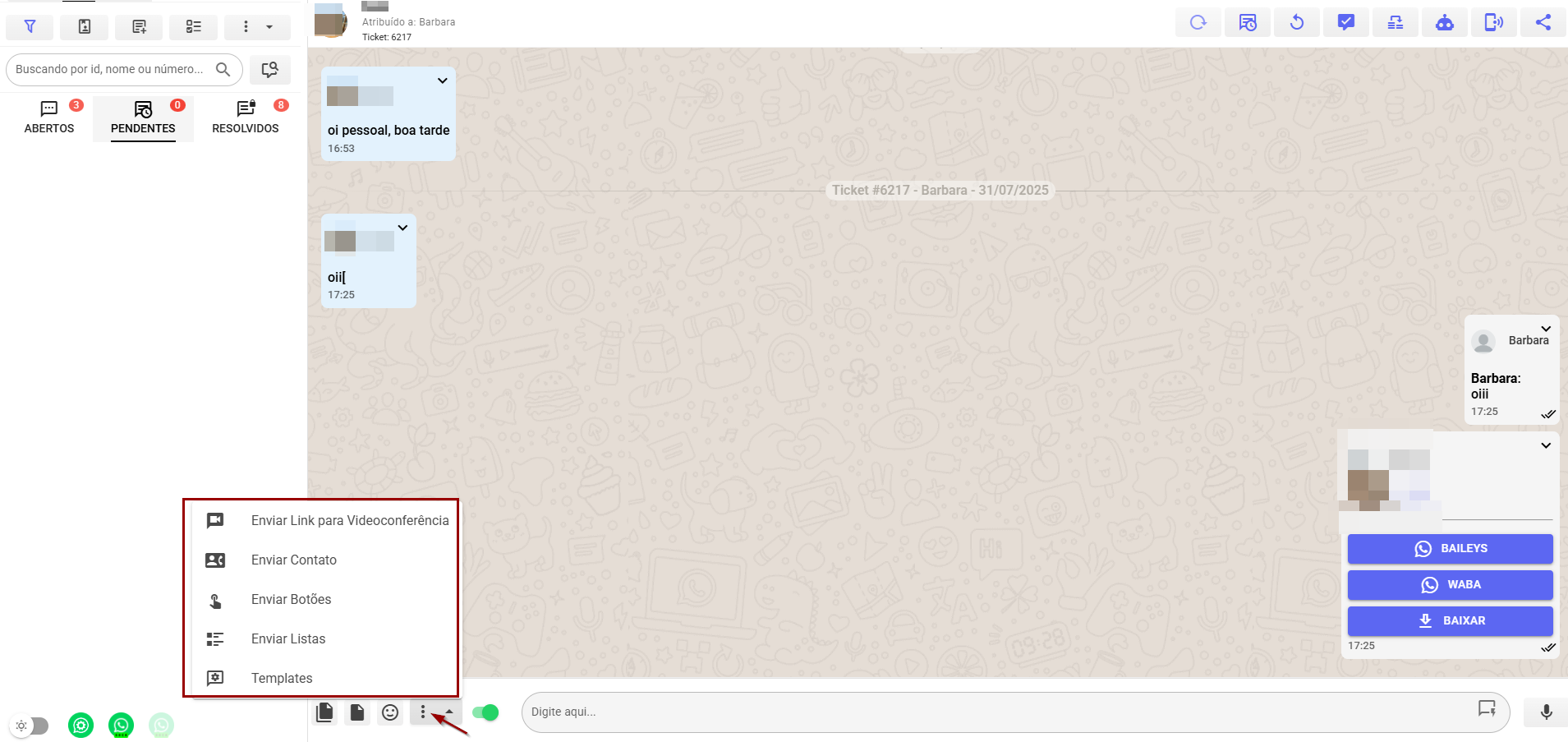Click the resolve ticket checkmark icon
Viewport: 1568px width, 742px height.
click(x=1345, y=23)
